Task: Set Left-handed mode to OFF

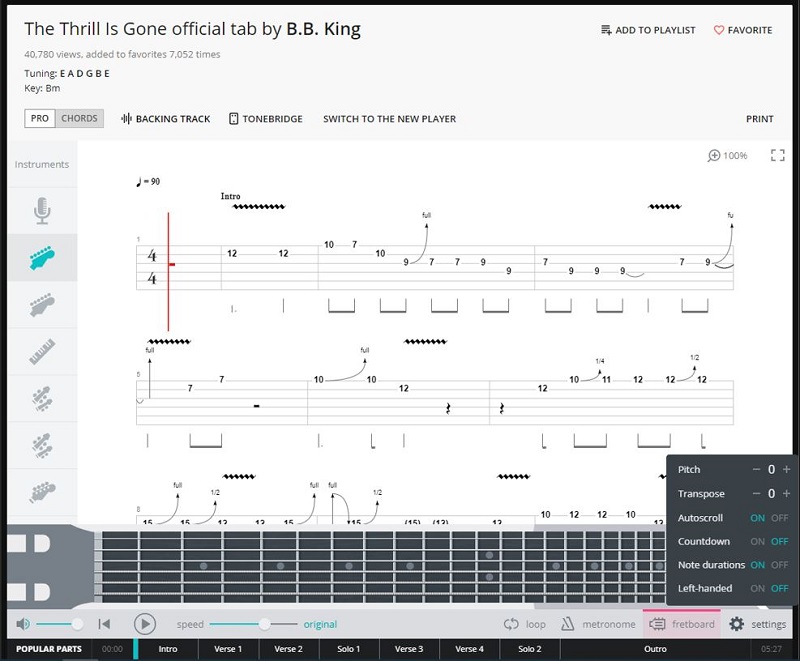Action: pos(780,588)
